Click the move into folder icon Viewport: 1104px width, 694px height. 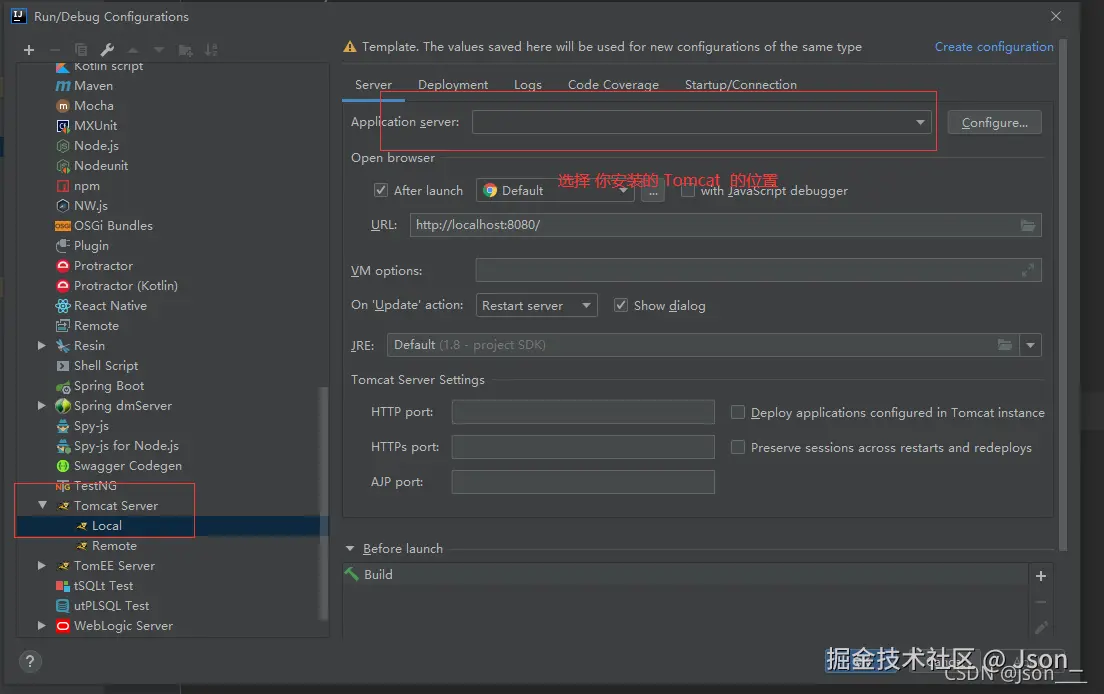point(185,50)
